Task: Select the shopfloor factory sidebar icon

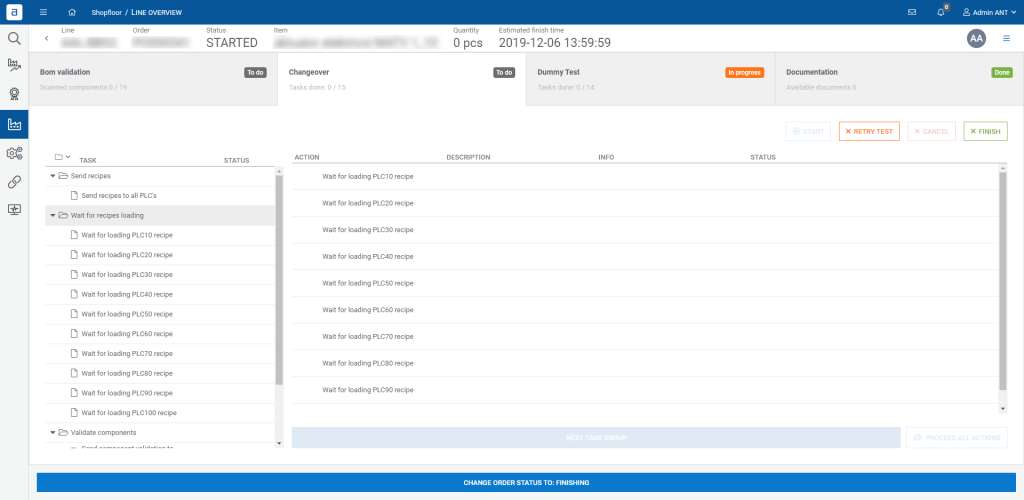Action: coord(14,124)
